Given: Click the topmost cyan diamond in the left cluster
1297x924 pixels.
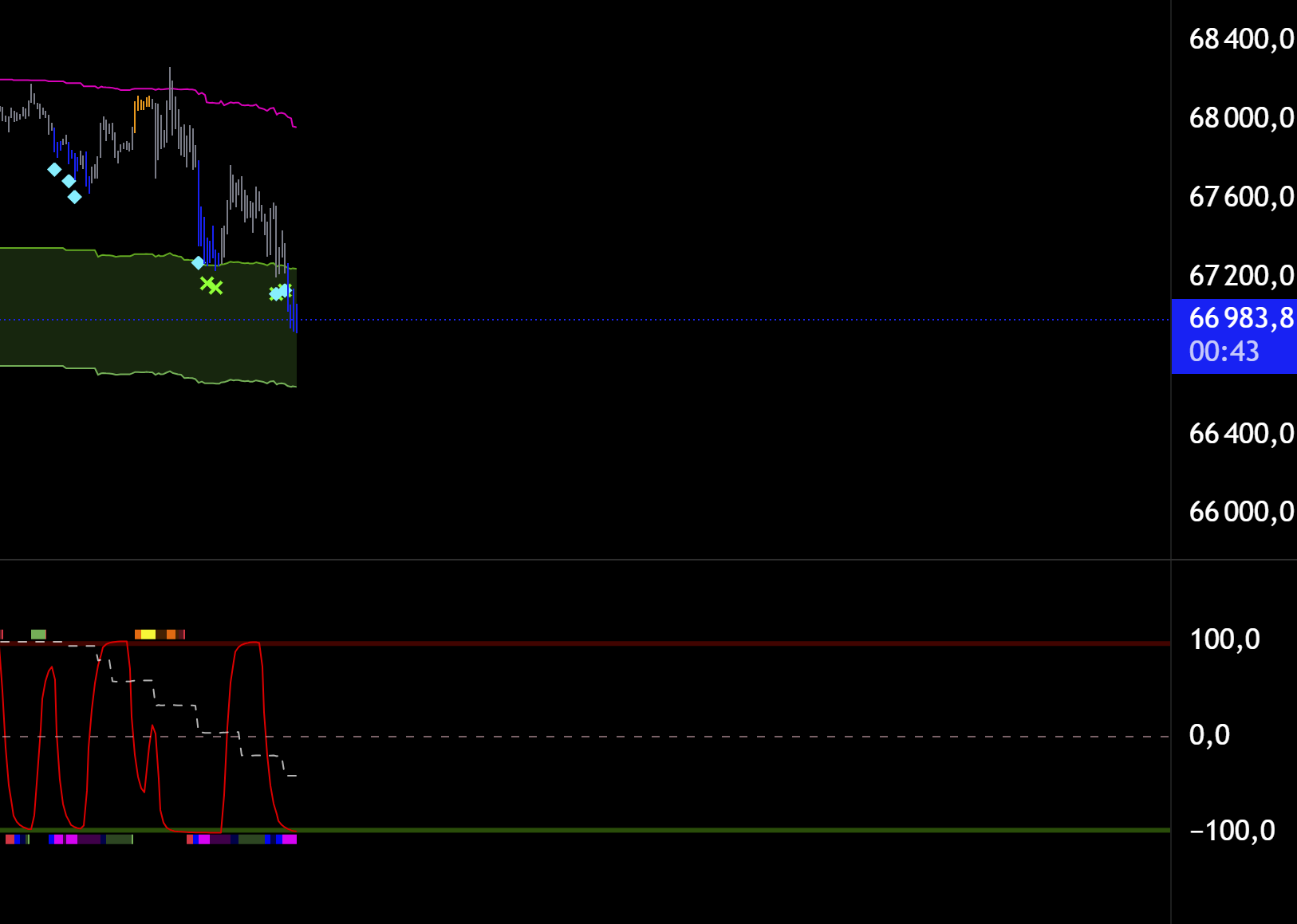Looking at the screenshot, I should point(54,169).
